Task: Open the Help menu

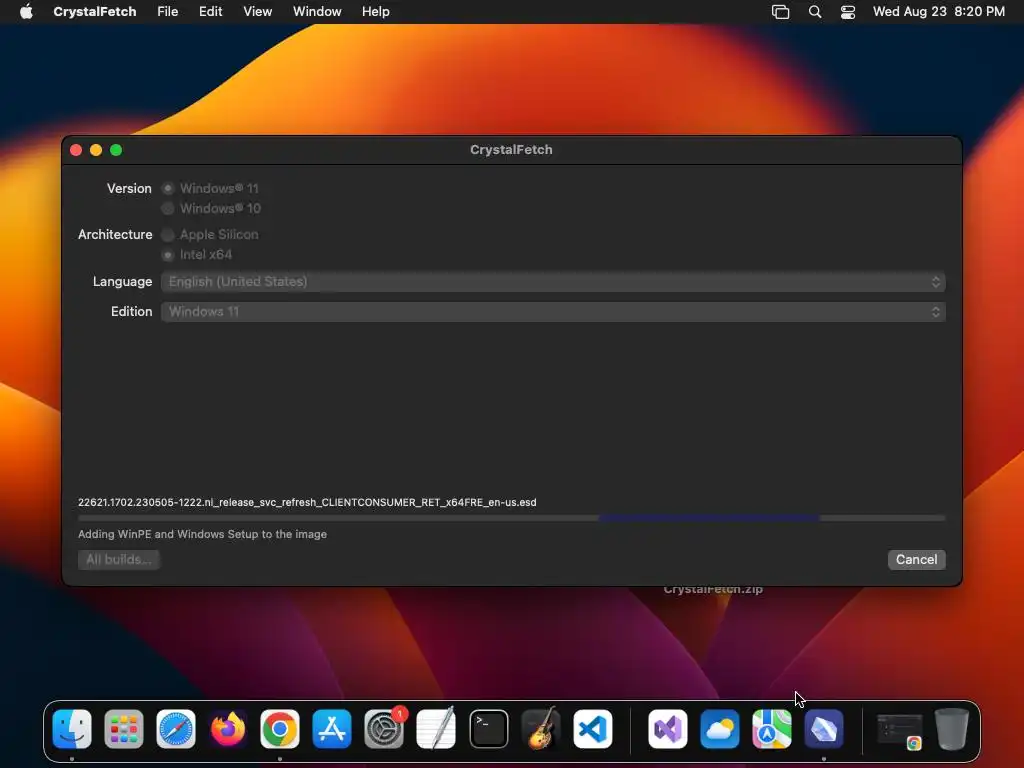Action: (x=376, y=12)
